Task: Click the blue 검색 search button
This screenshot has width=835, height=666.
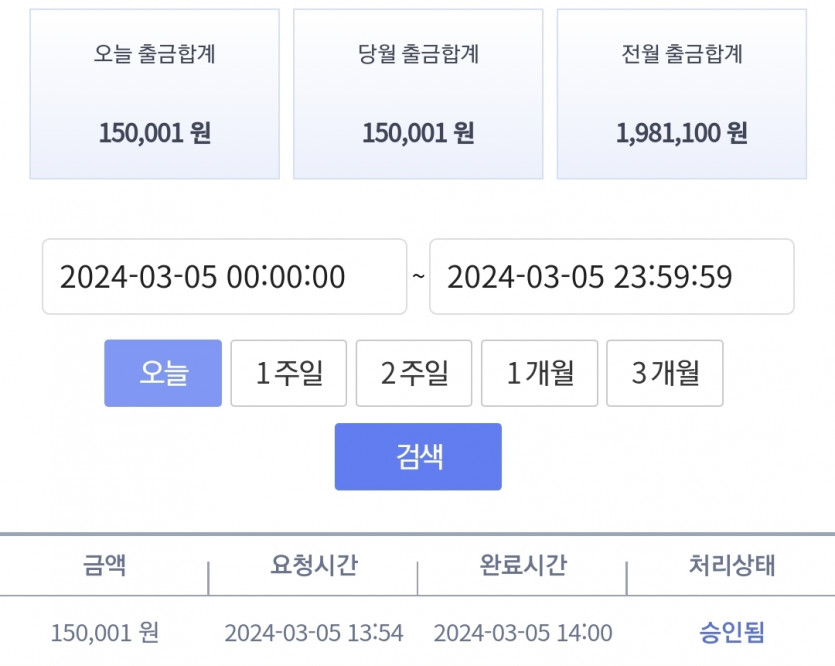Action: pos(418,457)
